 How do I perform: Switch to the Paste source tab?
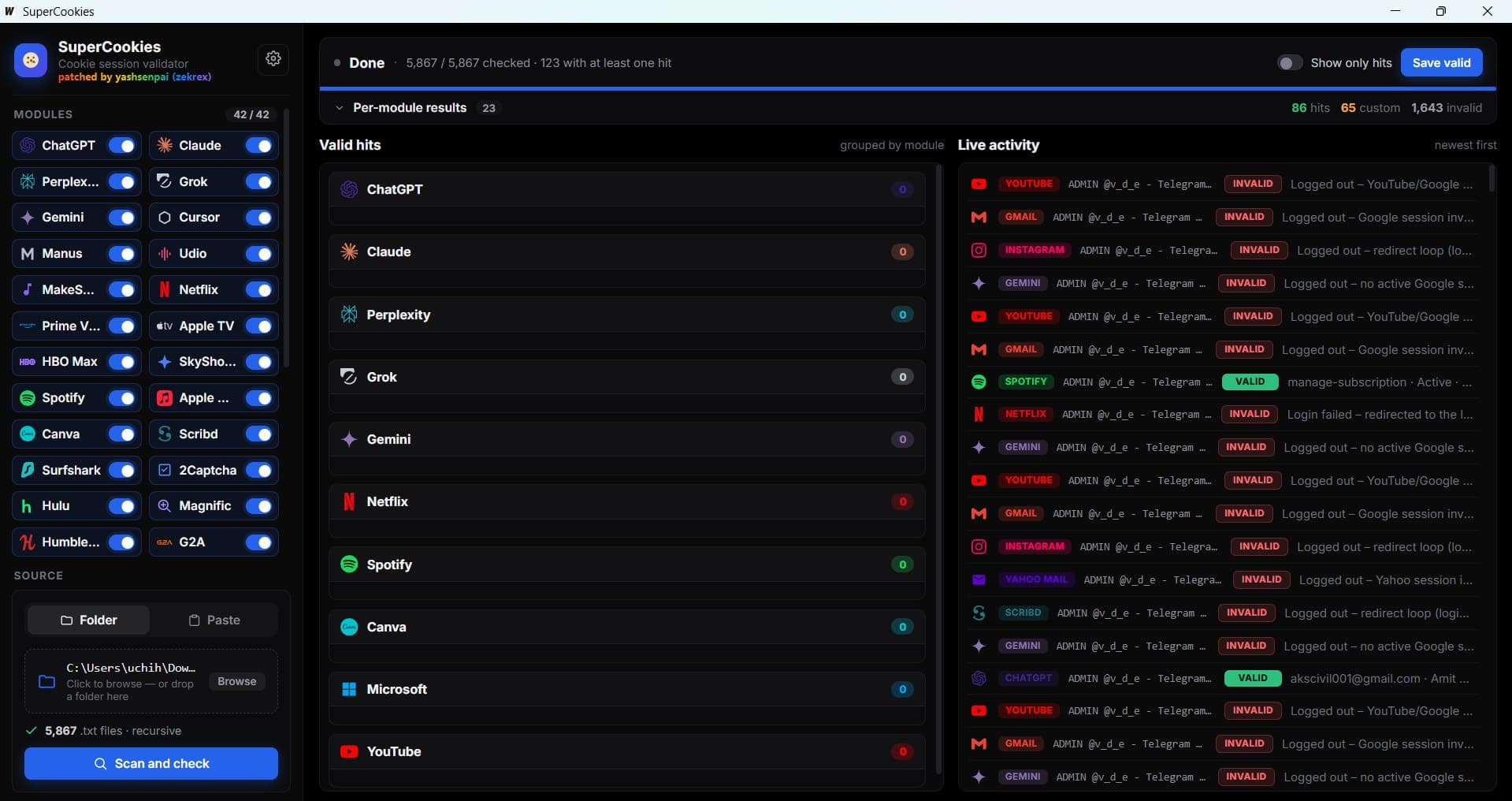[214, 620]
